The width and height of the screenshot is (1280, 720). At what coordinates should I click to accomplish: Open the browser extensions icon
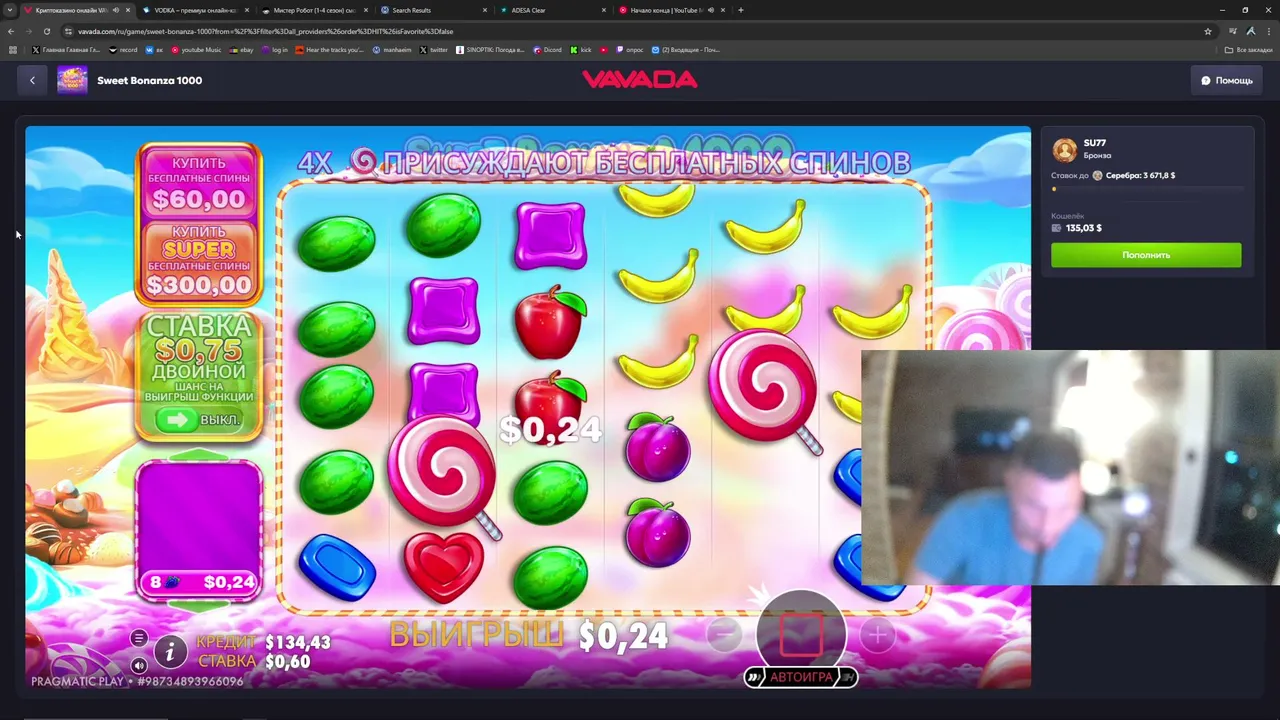(x=1231, y=31)
